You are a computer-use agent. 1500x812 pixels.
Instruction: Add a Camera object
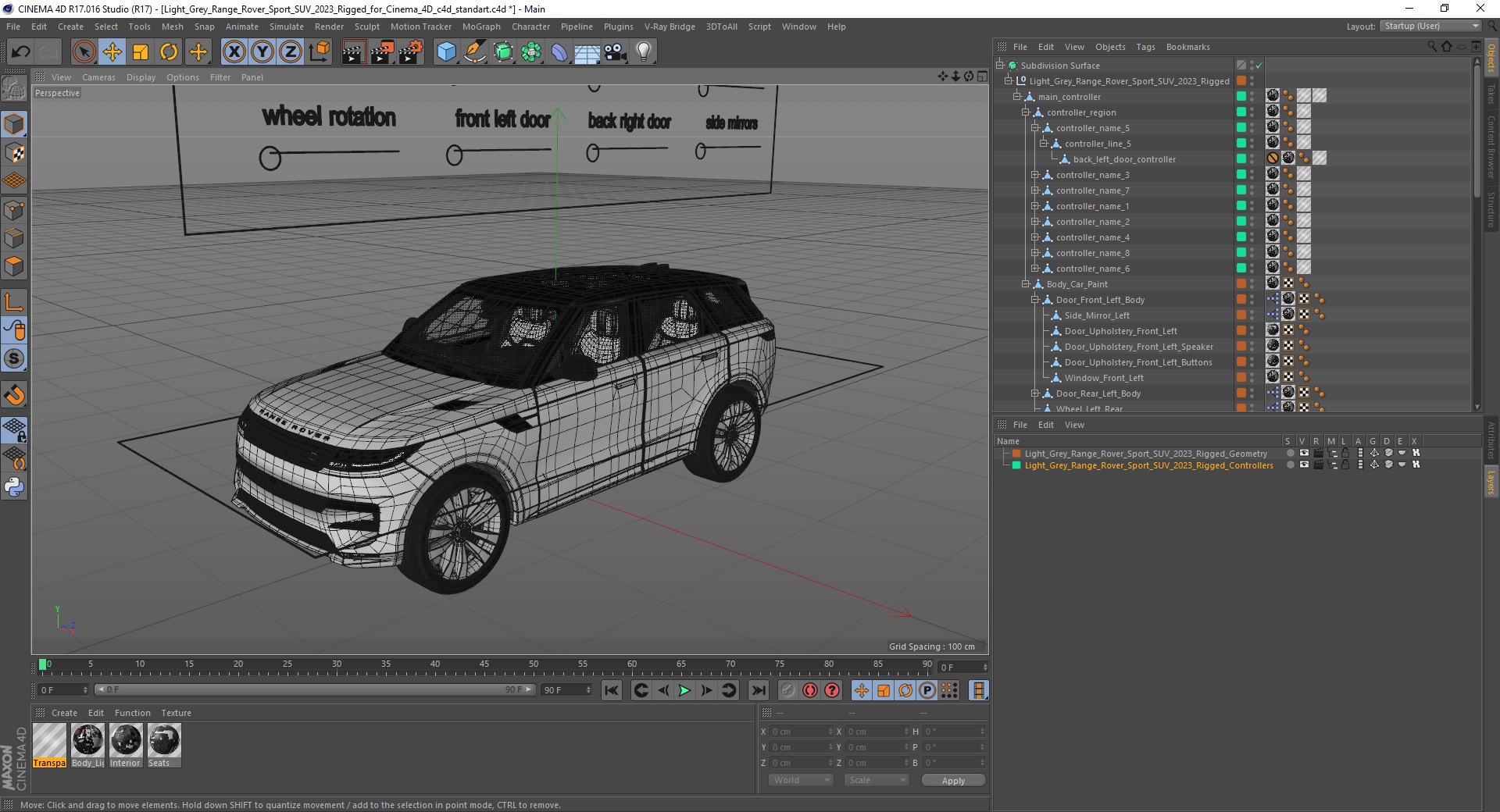pyautogui.click(x=616, y=52)
